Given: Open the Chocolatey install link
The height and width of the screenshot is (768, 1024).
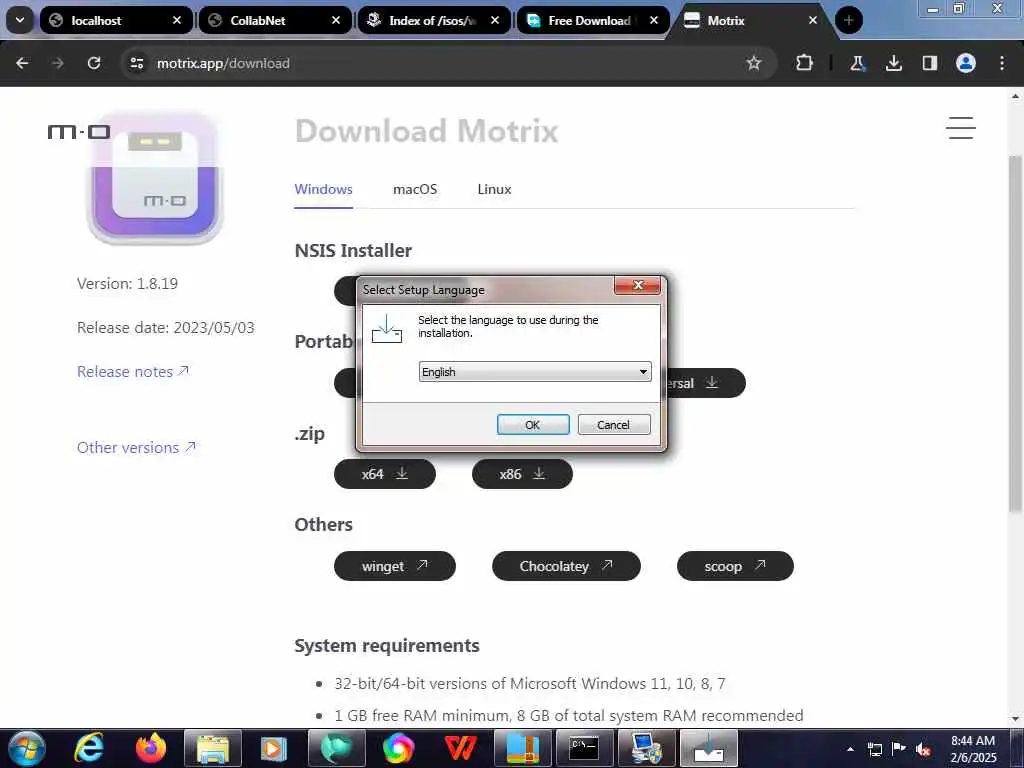Looking at the screenshot, I should (566, 566).
